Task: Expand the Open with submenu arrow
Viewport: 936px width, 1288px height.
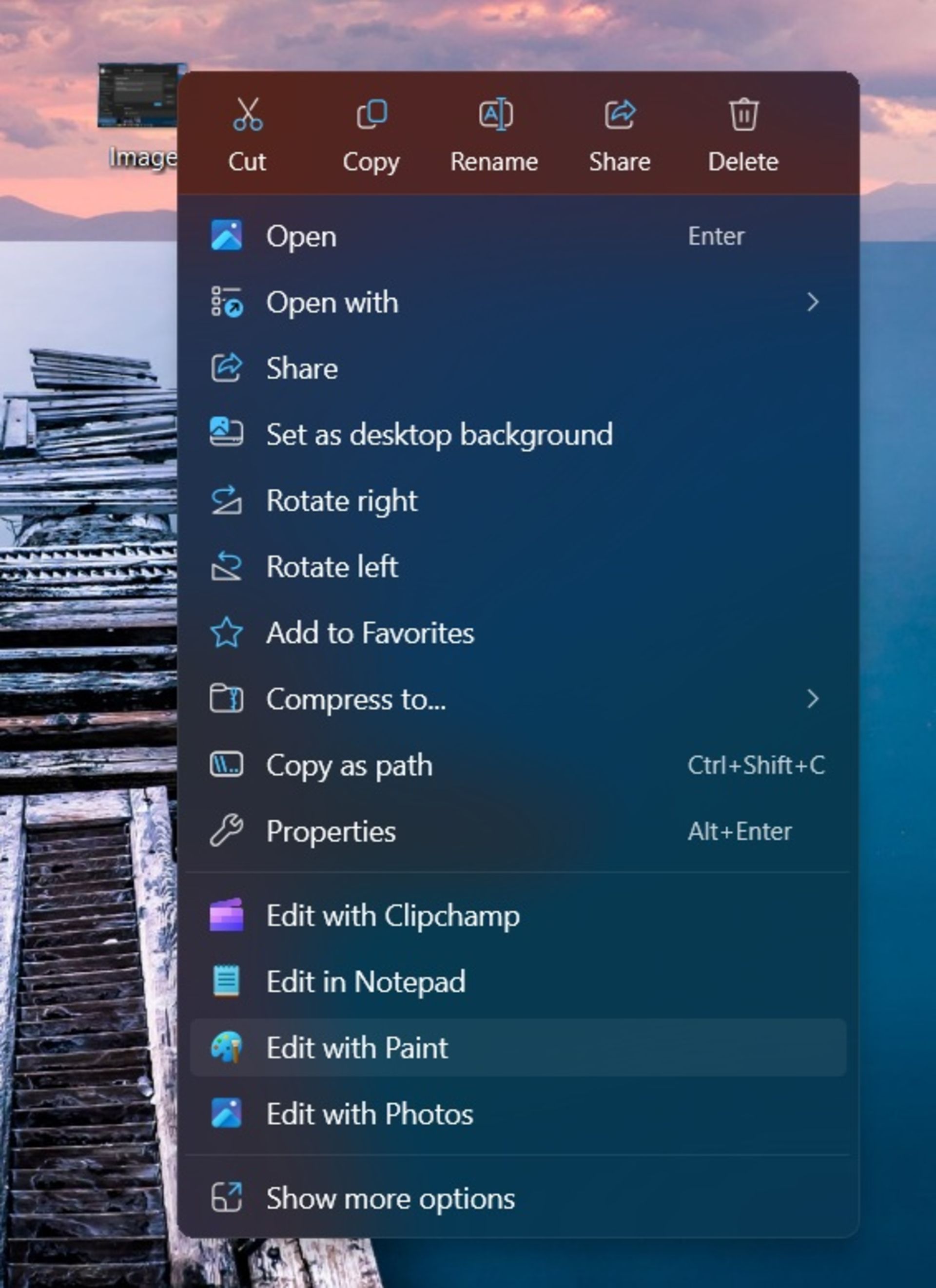Action: [x=813, y=302]
